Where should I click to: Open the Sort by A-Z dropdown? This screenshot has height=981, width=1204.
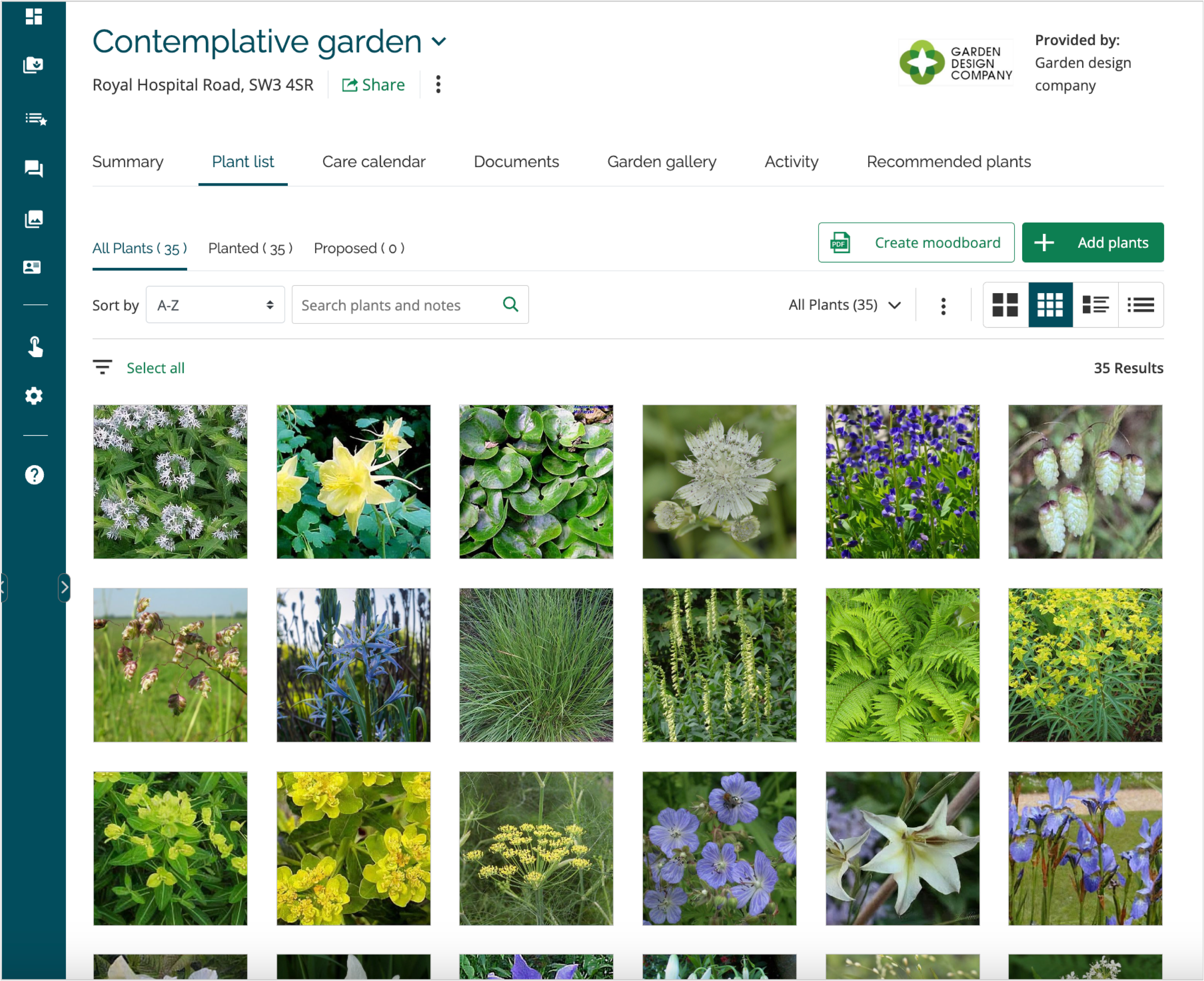pos(215,304)
